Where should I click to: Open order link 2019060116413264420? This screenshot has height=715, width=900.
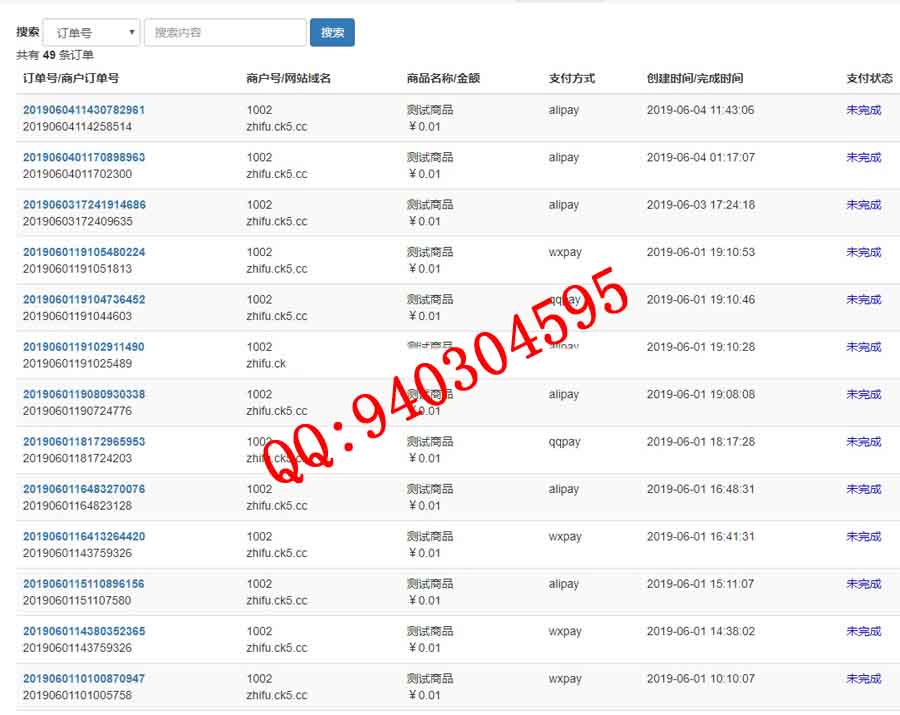[x=84, y=536]
